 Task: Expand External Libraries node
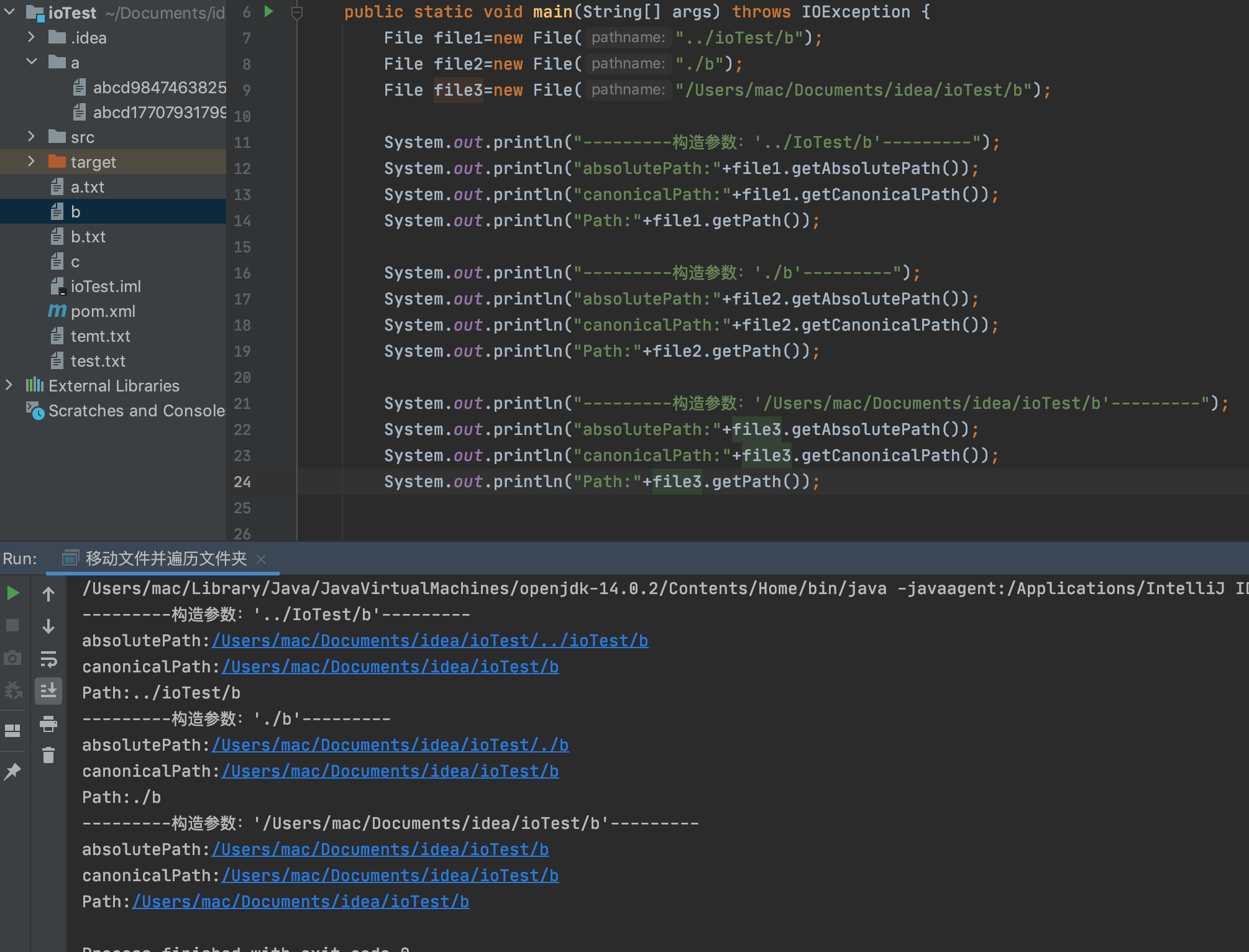(x=9, y=385)
